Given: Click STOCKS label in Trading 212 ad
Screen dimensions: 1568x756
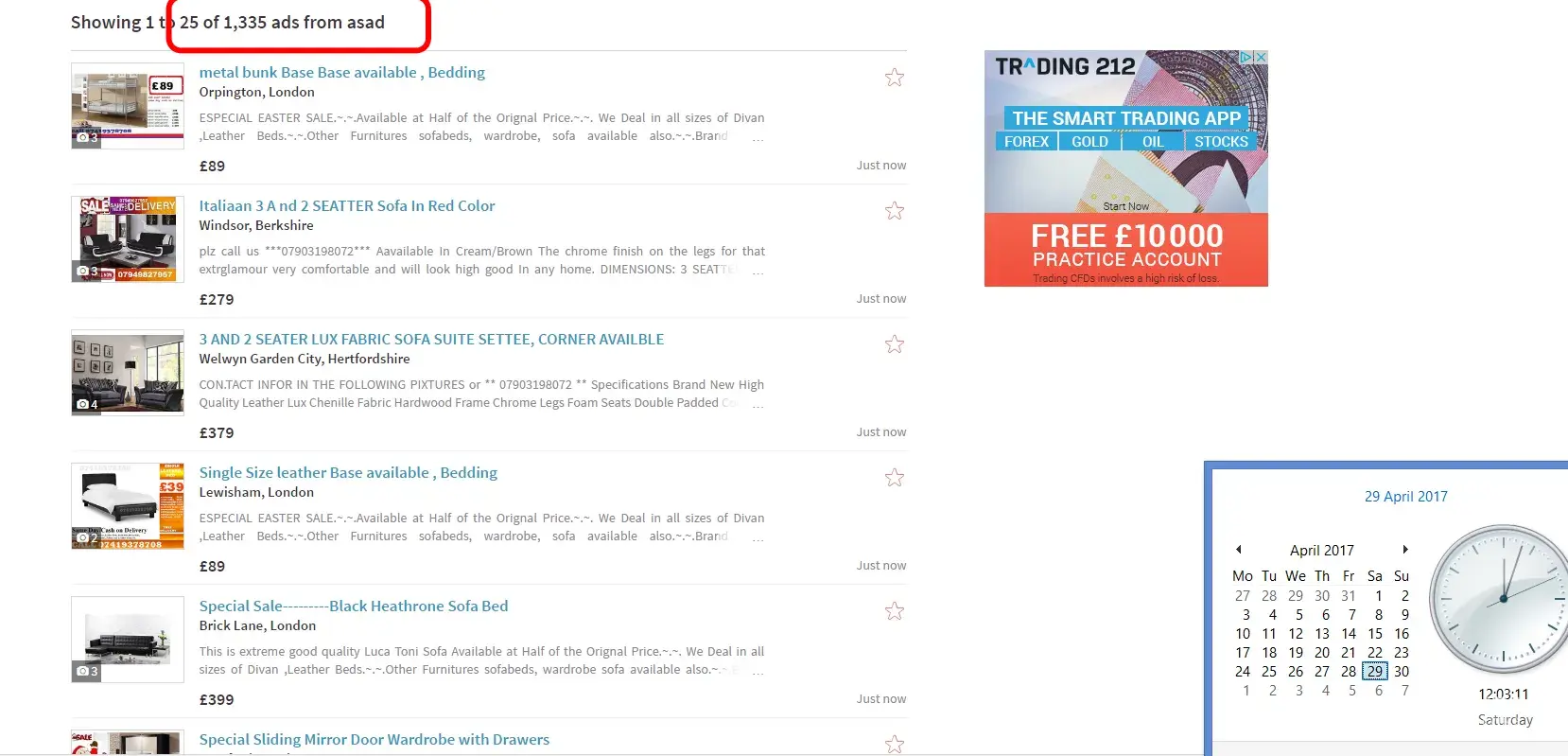Looking at the screenshot, I should click(1221, 142).
